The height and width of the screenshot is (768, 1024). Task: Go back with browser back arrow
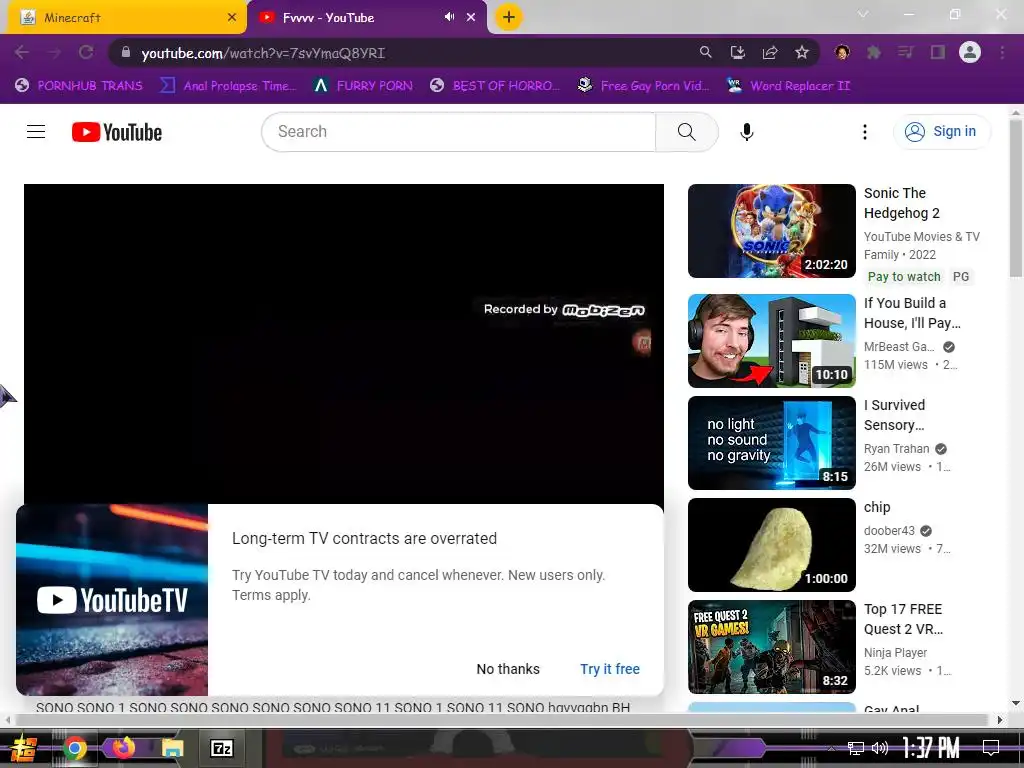pos(22,52)
